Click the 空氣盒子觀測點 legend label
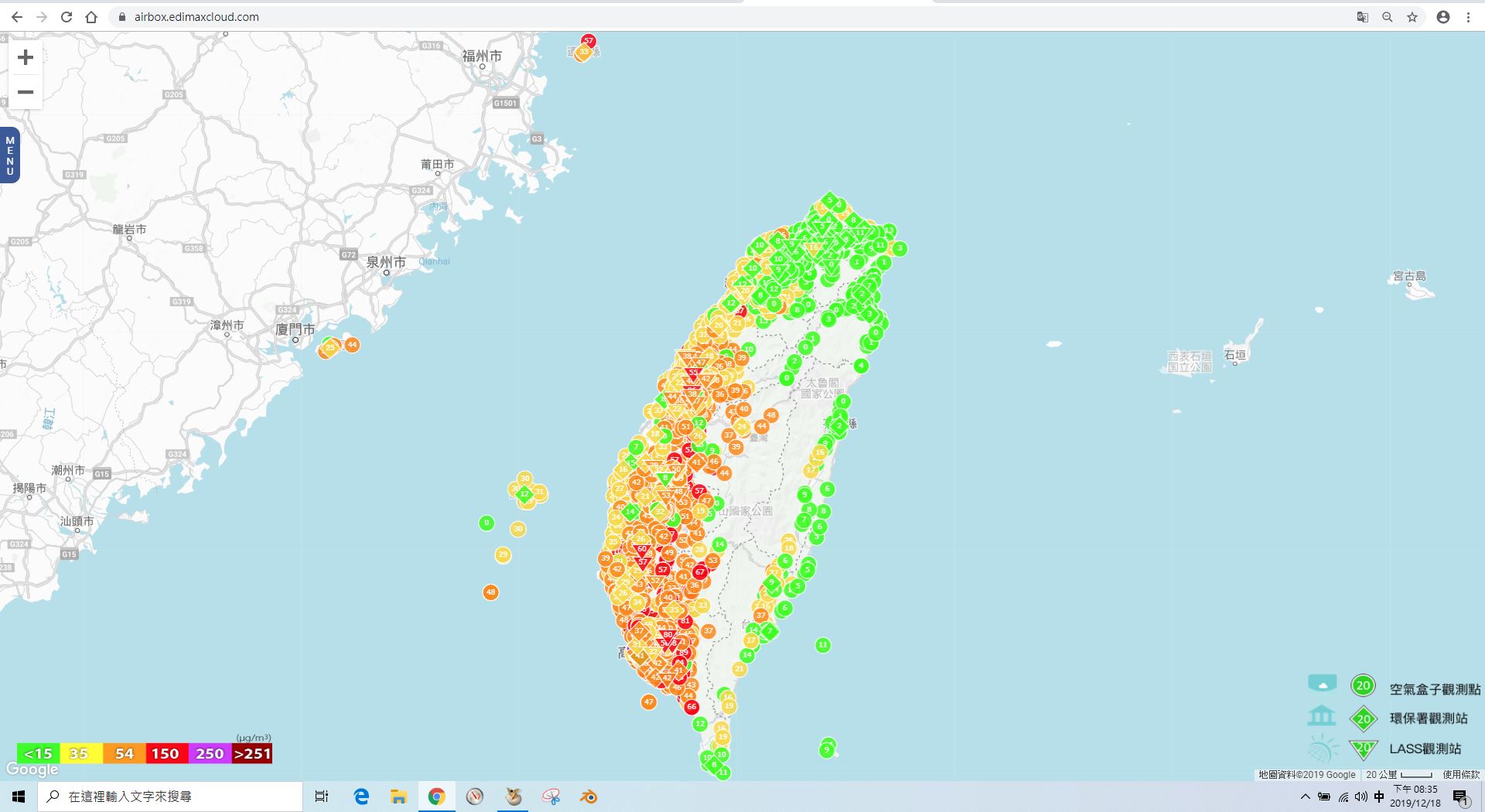Viewport: 1485px width, 812px height. point(1435,689)
